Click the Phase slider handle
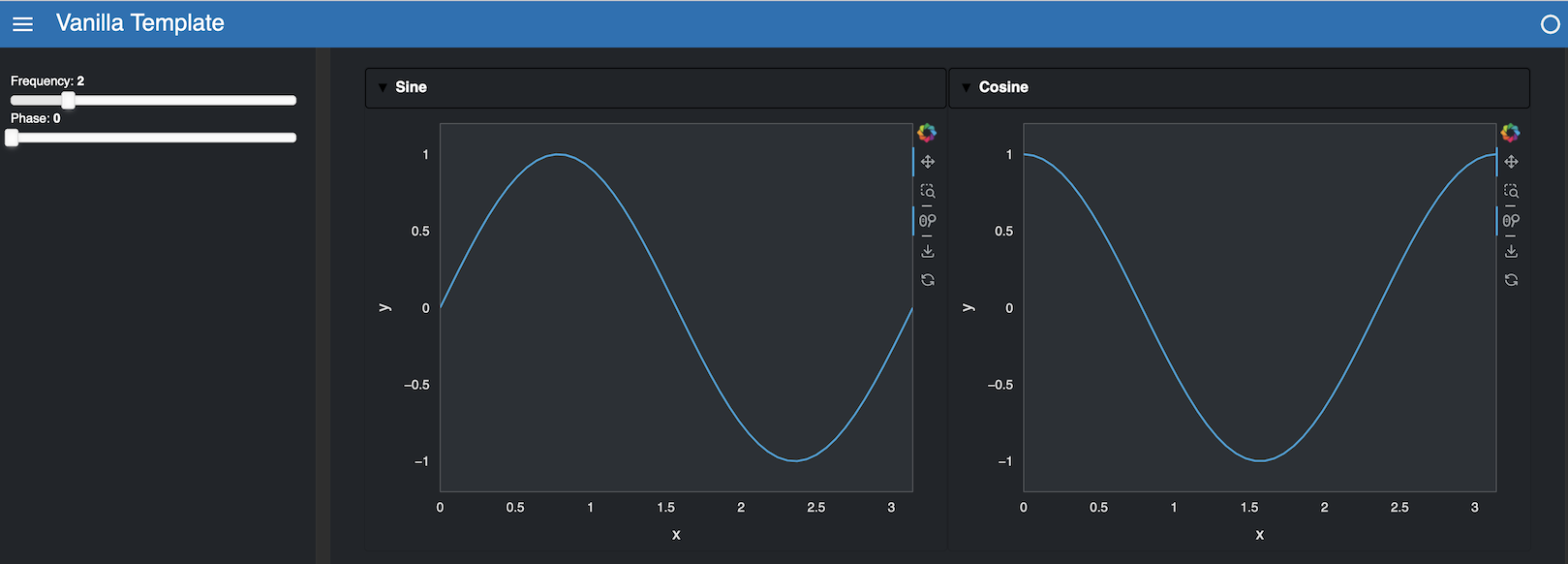This screenshot has height=564, width=1568. coord(12,138)
